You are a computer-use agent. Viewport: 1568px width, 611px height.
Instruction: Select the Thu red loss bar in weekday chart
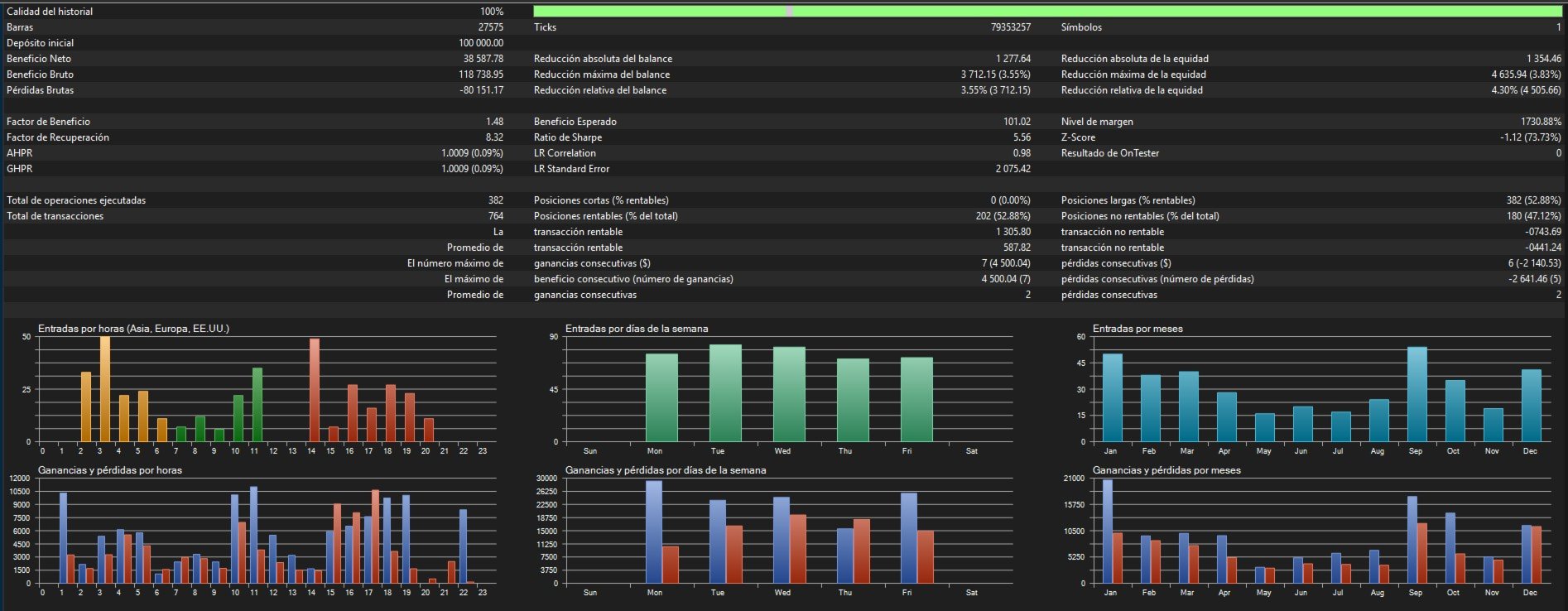tap(861, 551)
